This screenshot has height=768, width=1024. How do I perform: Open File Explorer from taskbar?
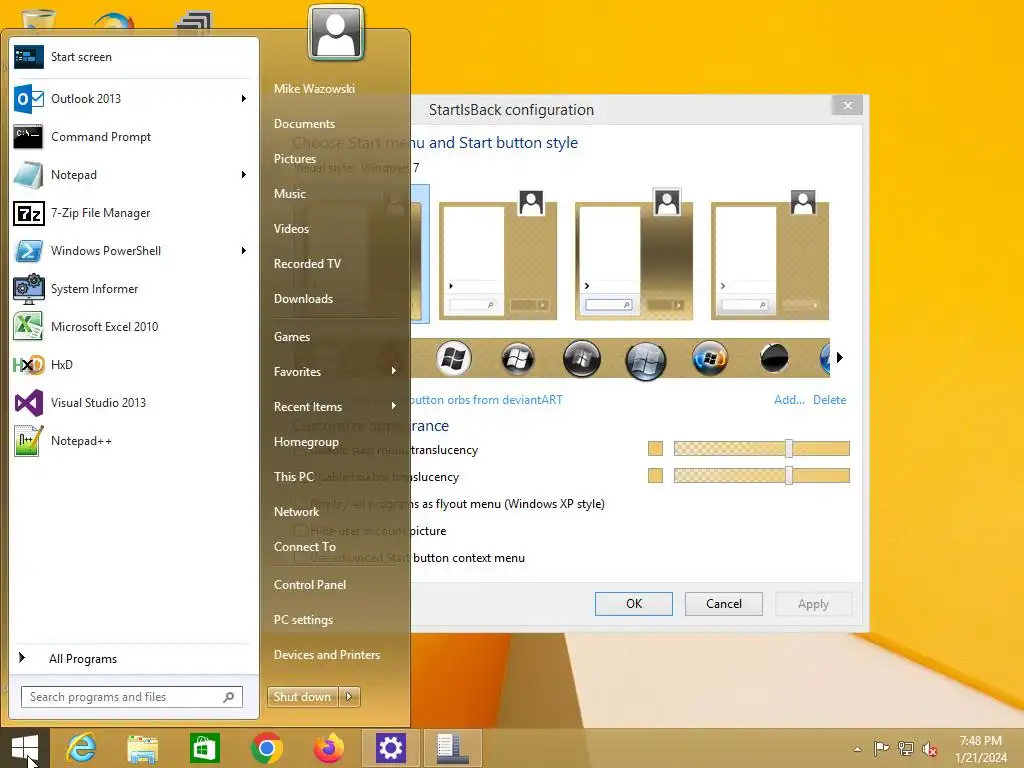[x=142, y=748]
